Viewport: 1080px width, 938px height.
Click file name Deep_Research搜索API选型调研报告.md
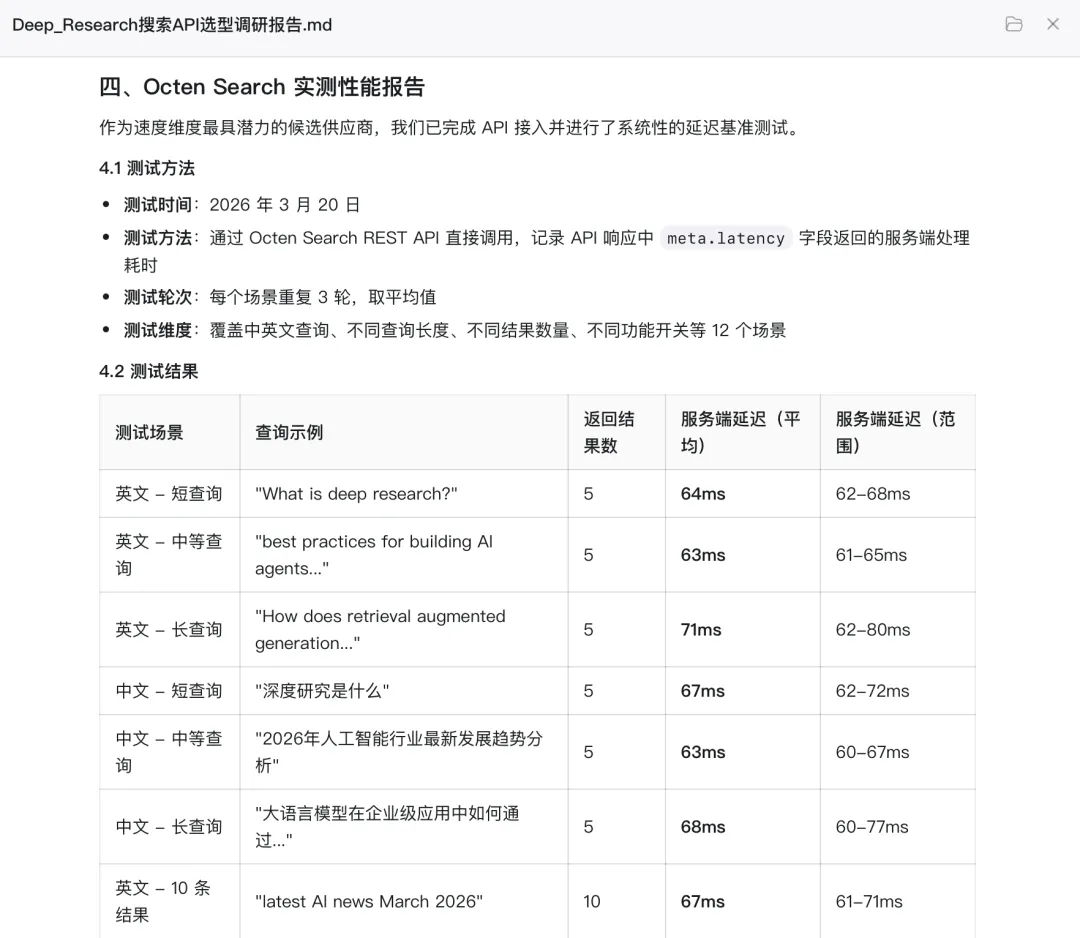172,25
